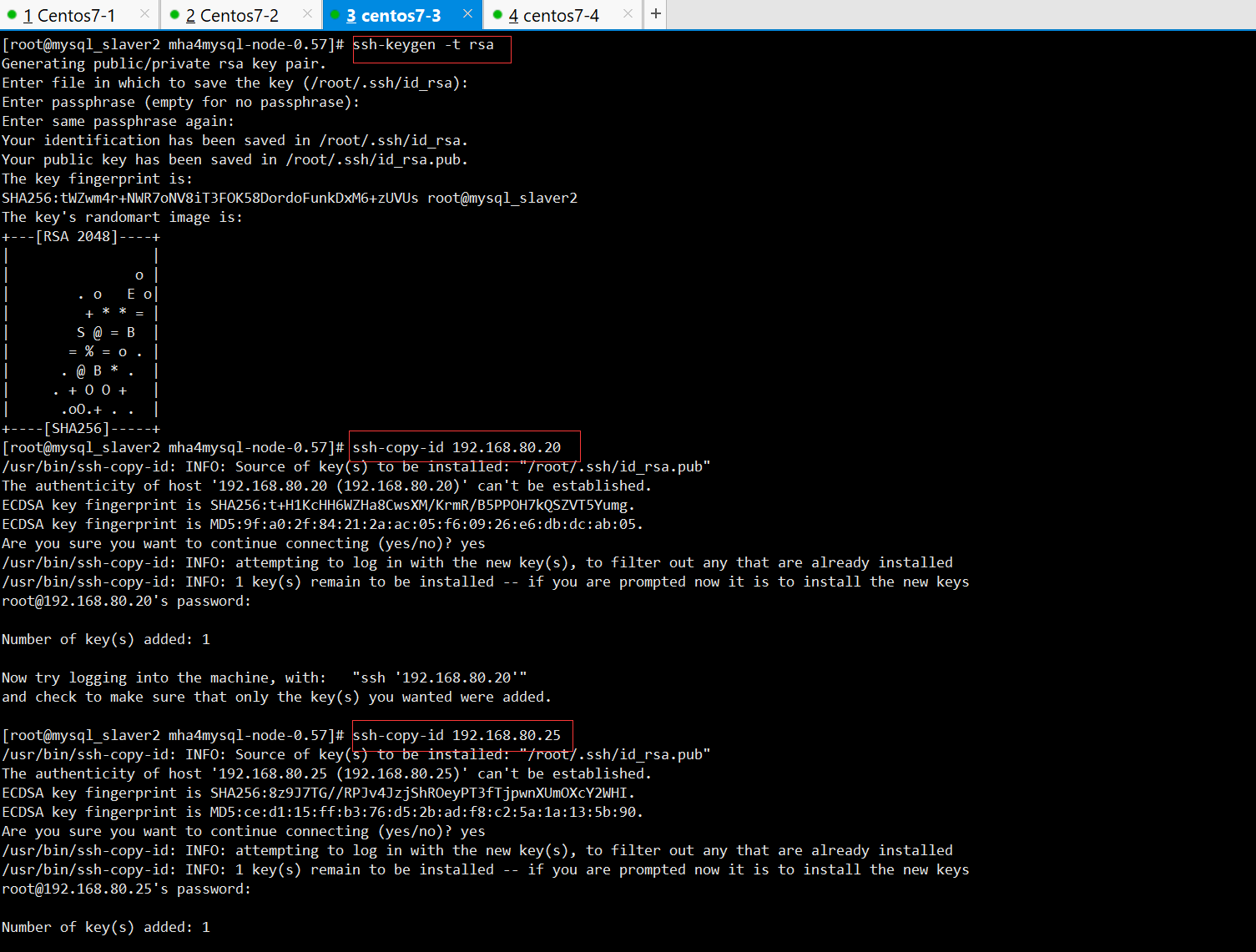This screenshot has width=1256, height=952.
Task: Click the 'Now try logging into the machine' line
Action: [264, 678]
